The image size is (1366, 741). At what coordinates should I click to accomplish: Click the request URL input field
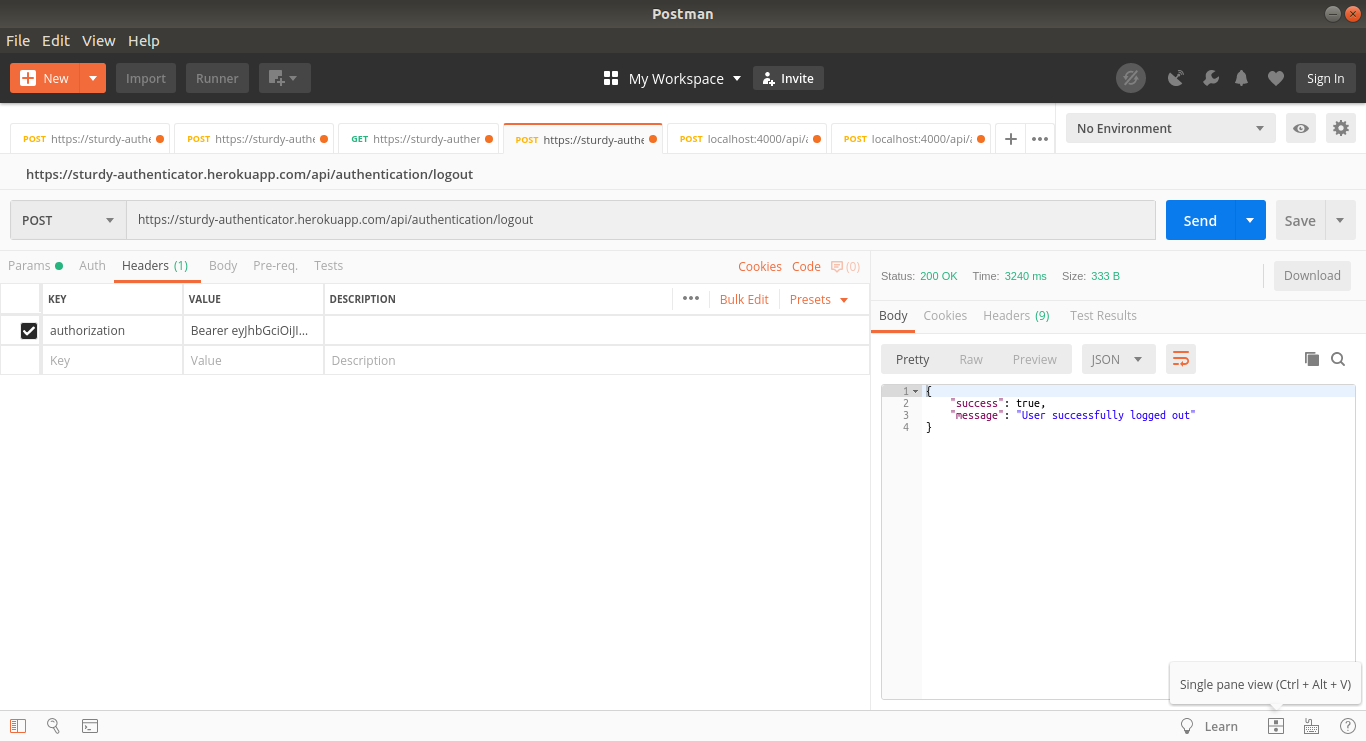click(x=640, y=220)
